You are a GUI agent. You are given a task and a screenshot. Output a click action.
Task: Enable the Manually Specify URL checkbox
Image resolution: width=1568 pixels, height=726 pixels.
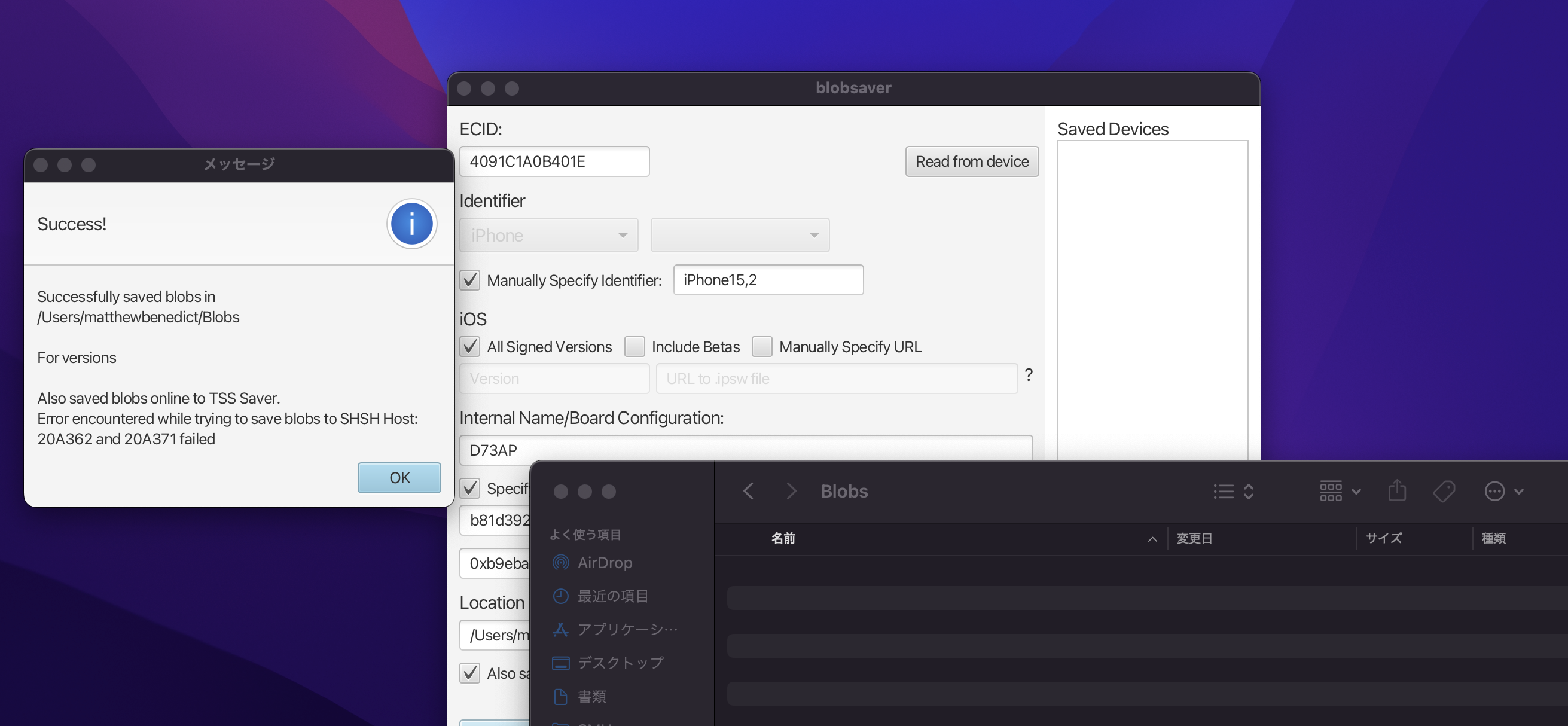761,346
